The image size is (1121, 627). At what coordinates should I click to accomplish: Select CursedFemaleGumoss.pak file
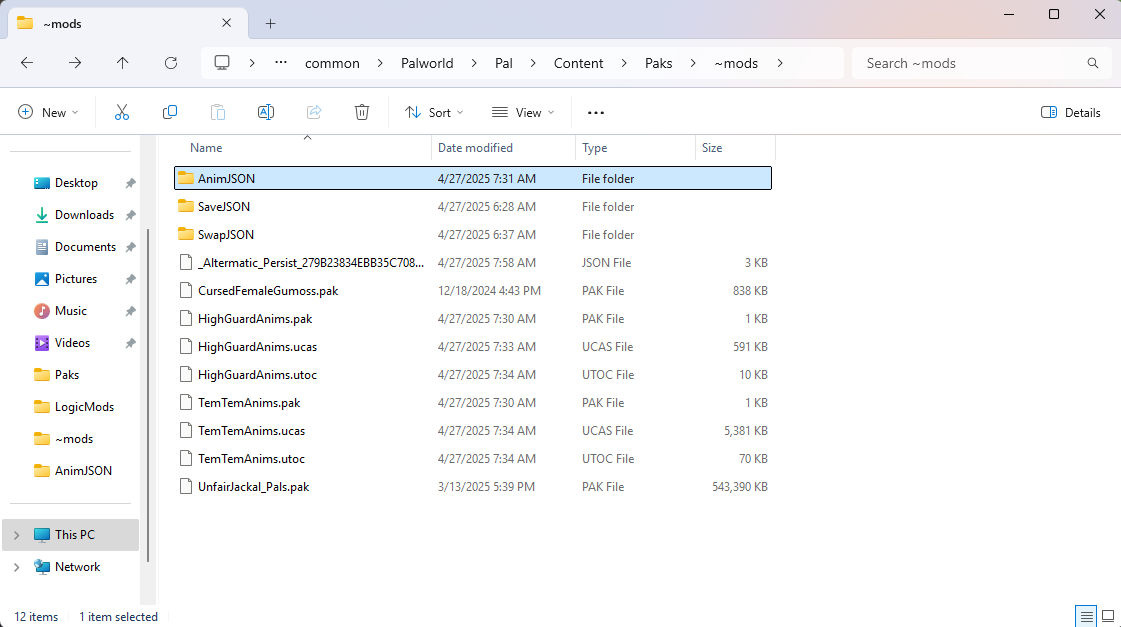coord(473,291)
